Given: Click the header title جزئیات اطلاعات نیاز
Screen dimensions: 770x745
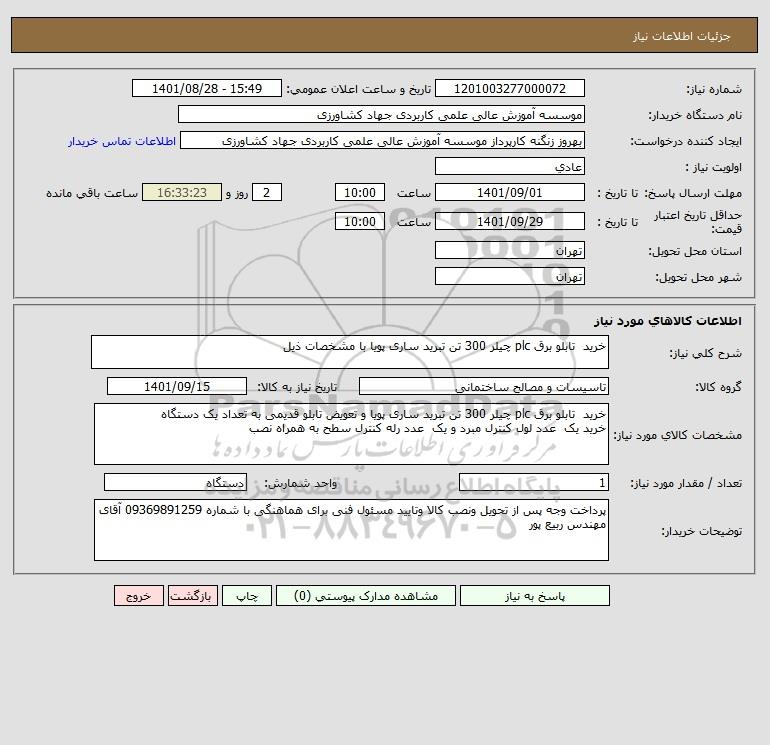Looking at the screenshot, I should pos(682,36).
